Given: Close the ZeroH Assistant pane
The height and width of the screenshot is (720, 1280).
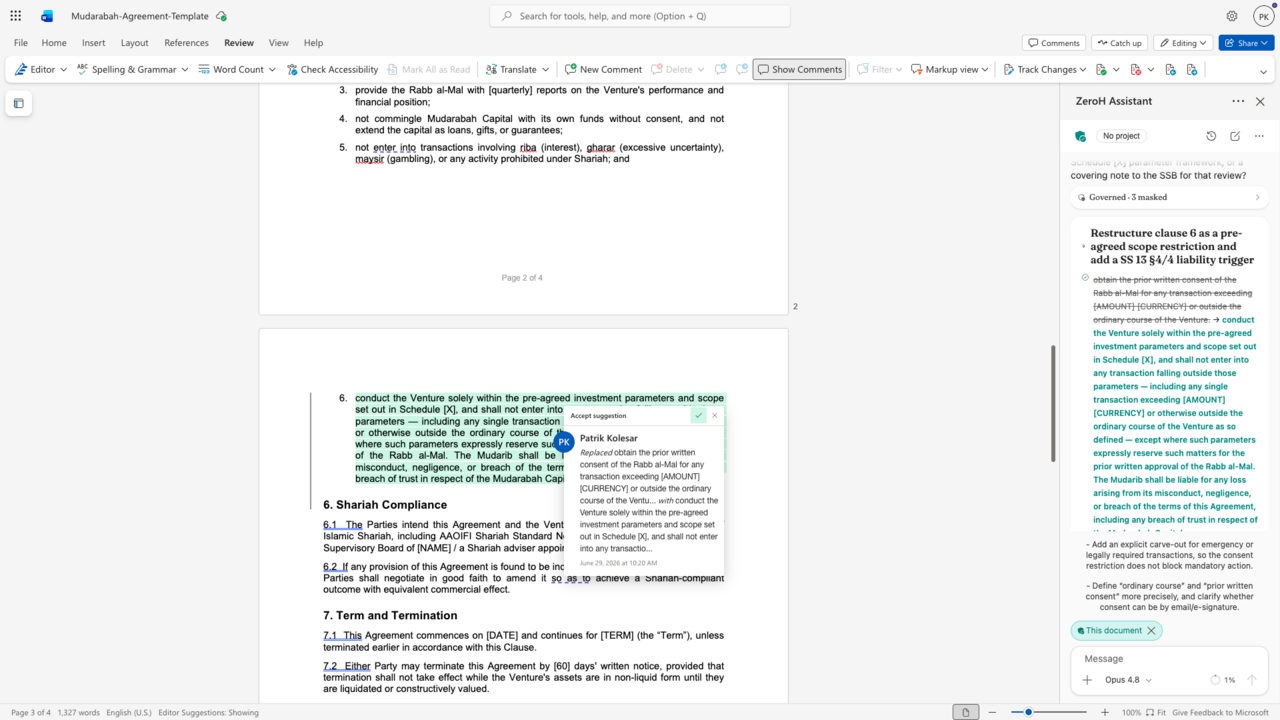Looking at the screenshot, I should click(x=1260, y=101).
